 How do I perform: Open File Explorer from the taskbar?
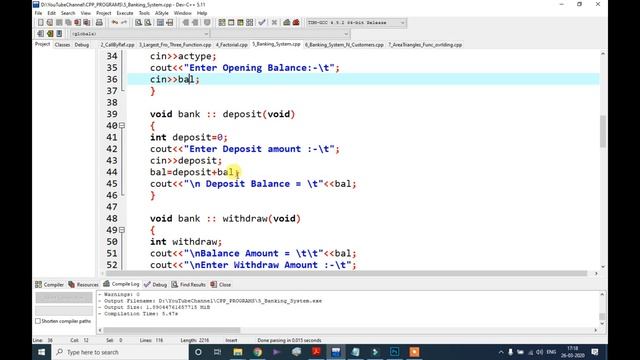click(238, 352)
